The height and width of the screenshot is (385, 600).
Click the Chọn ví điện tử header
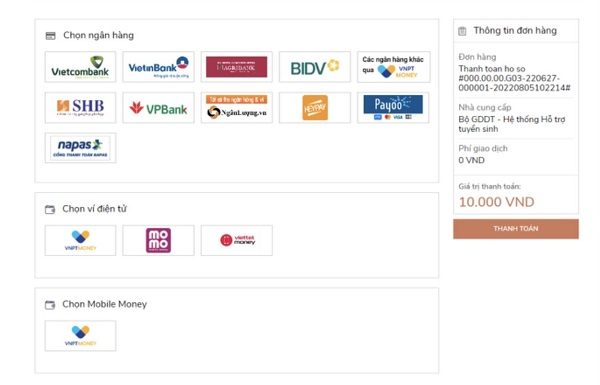click(x=95, y=209)
